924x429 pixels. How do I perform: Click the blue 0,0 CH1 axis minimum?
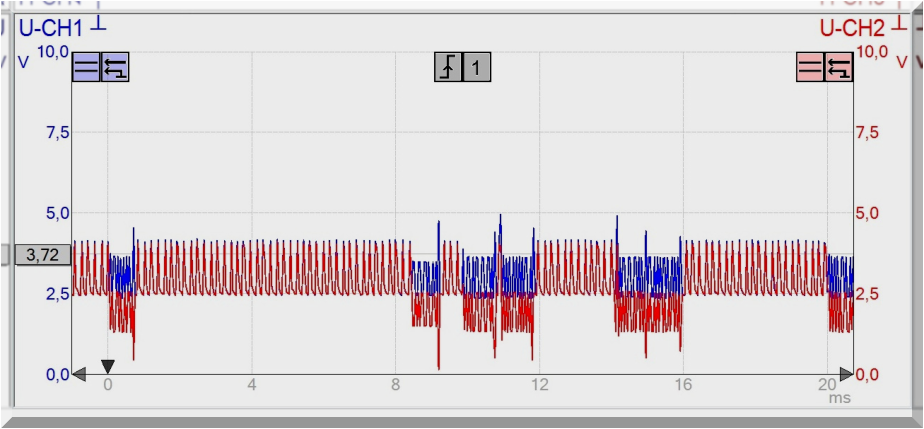coord(52,374)
